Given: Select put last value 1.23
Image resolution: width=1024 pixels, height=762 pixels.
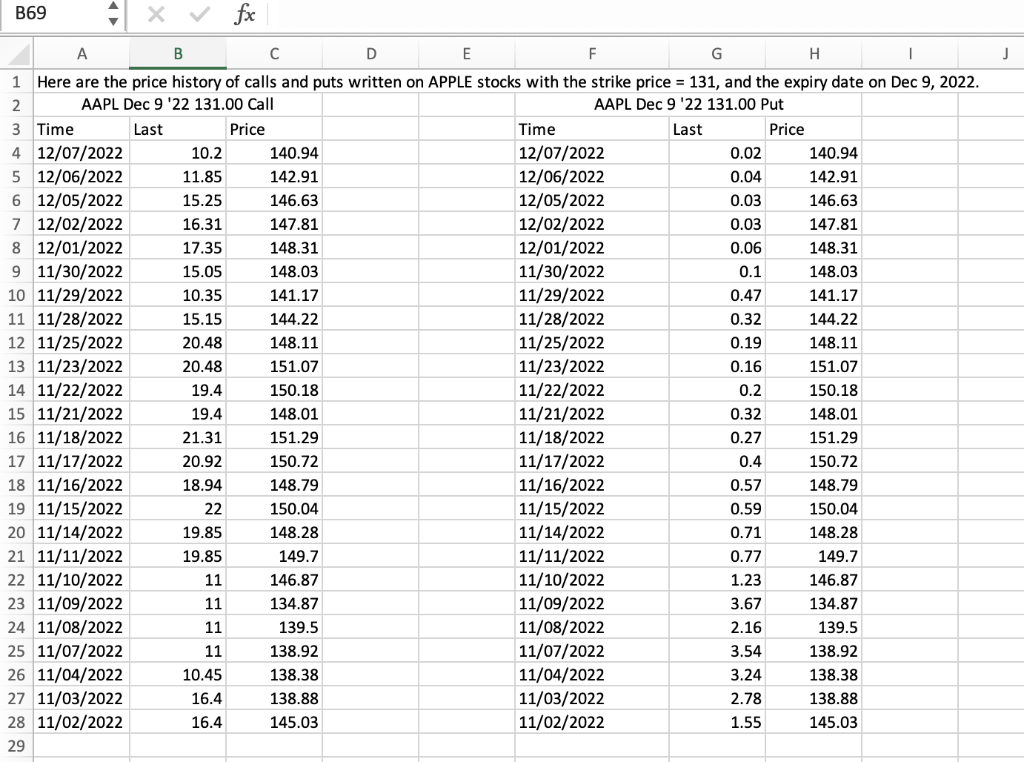Looking at the screenshot, I should coord(717,580).
